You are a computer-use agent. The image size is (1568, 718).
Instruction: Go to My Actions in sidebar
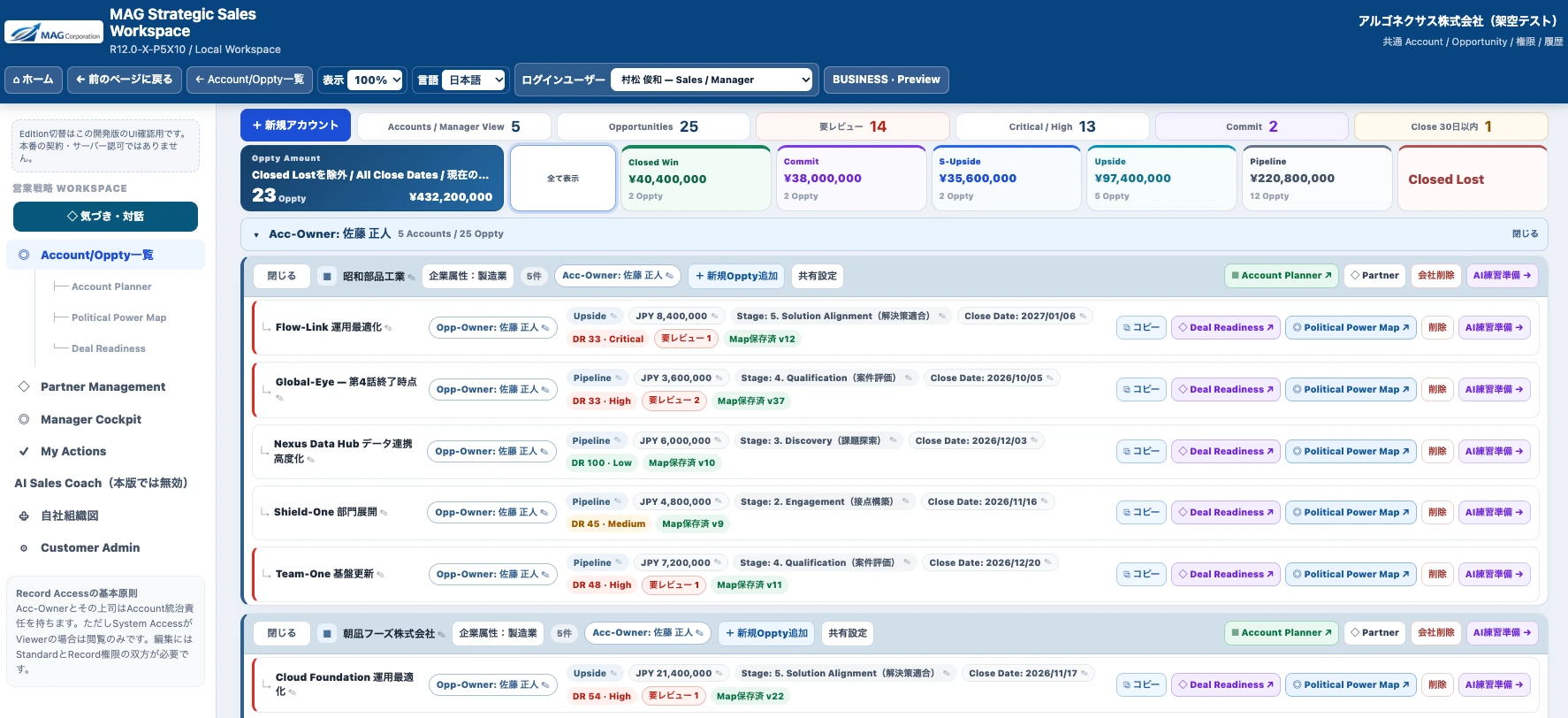73,451
